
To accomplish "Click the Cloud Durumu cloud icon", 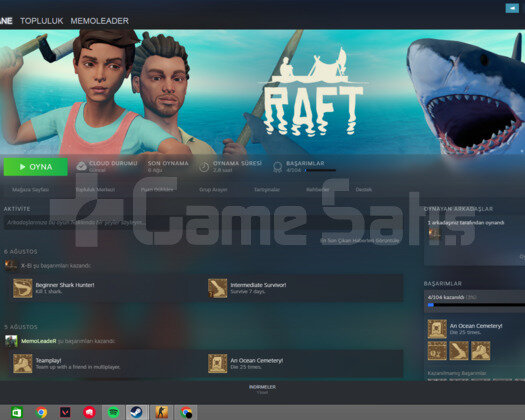I will click(x=81, y=166).
